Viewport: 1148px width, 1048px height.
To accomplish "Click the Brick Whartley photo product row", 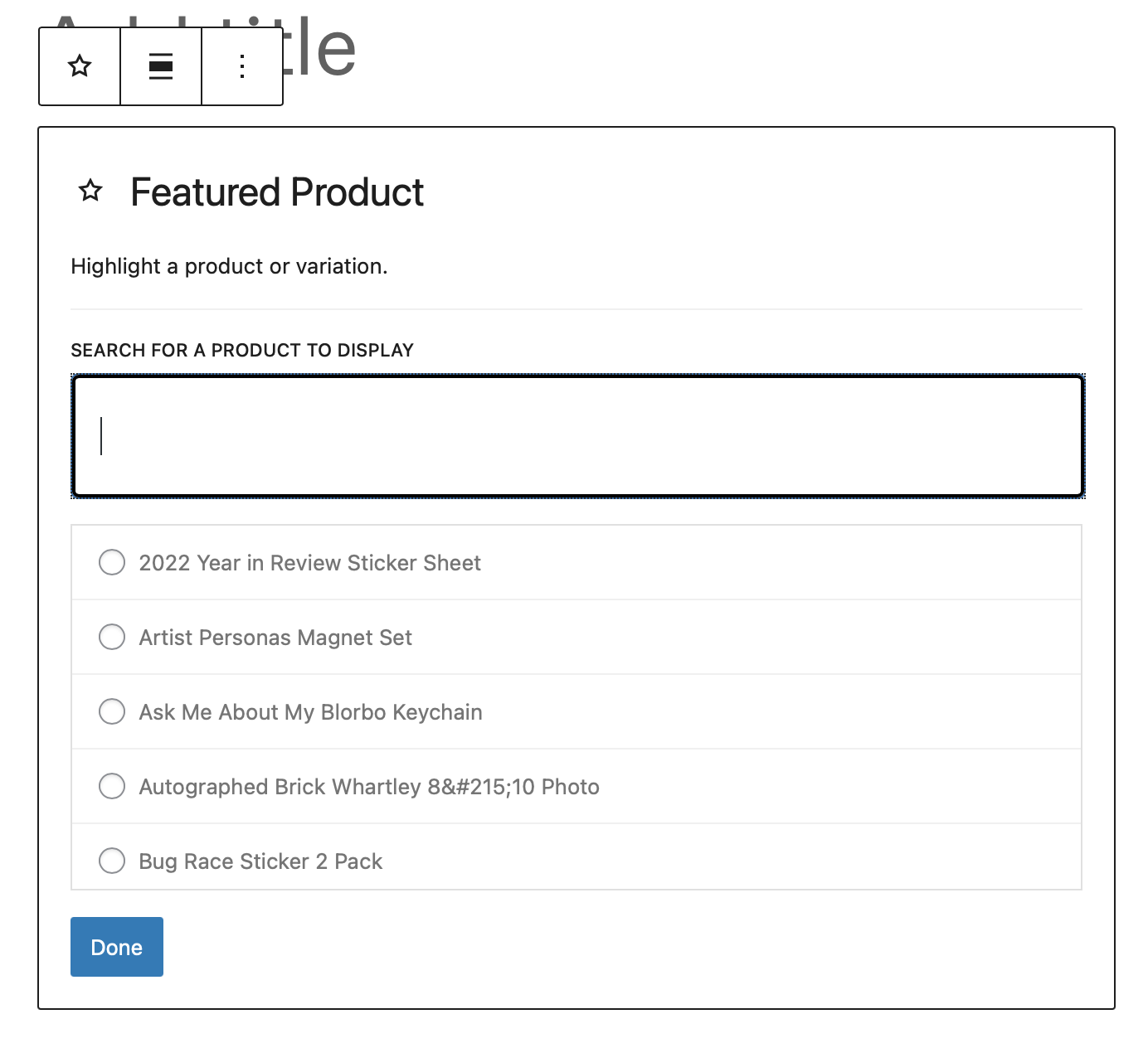I will pyautogui.click(x=368, y=786).
